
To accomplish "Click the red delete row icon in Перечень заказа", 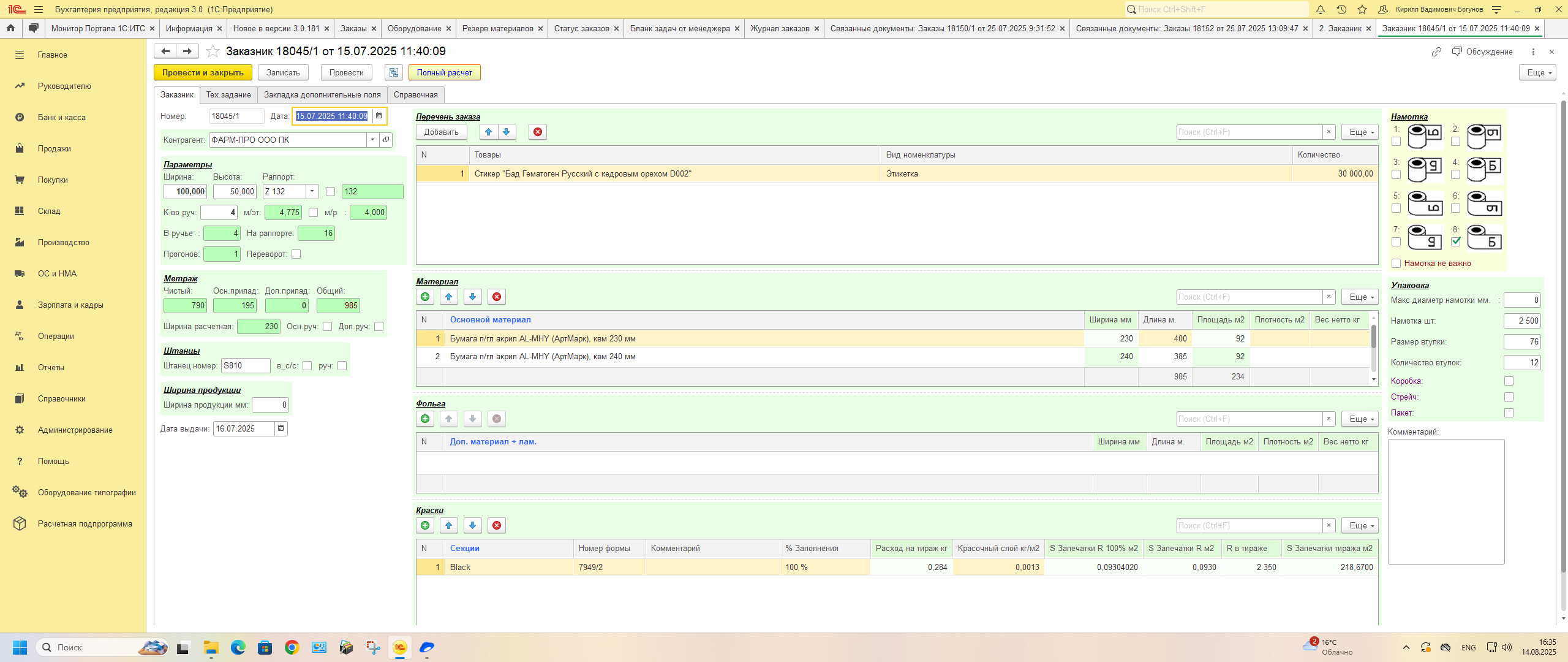I will [537, 132].
